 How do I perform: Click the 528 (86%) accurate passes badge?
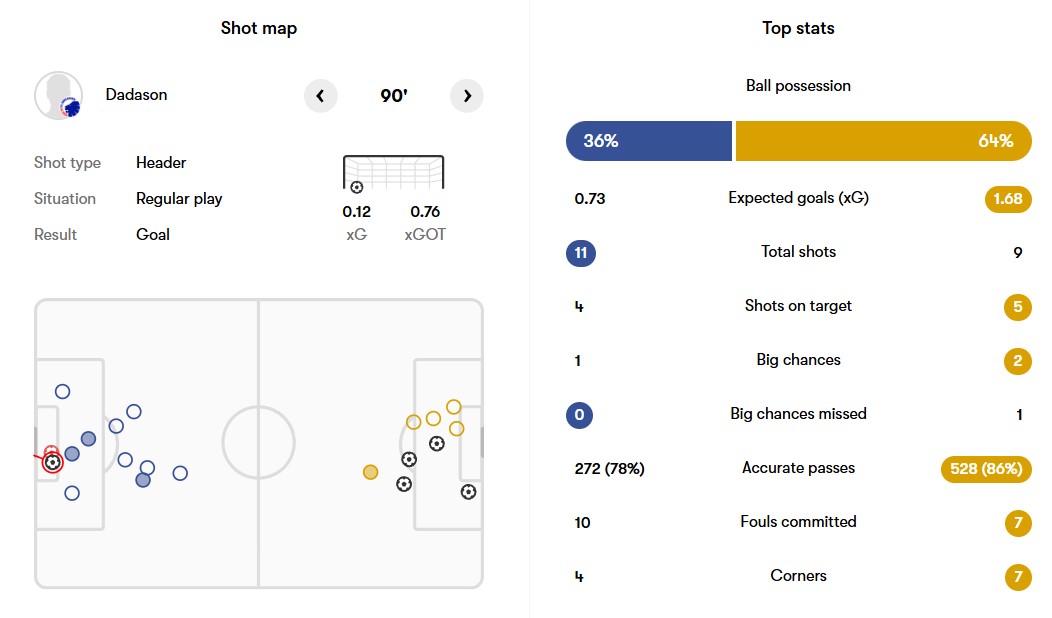(986, 468)
